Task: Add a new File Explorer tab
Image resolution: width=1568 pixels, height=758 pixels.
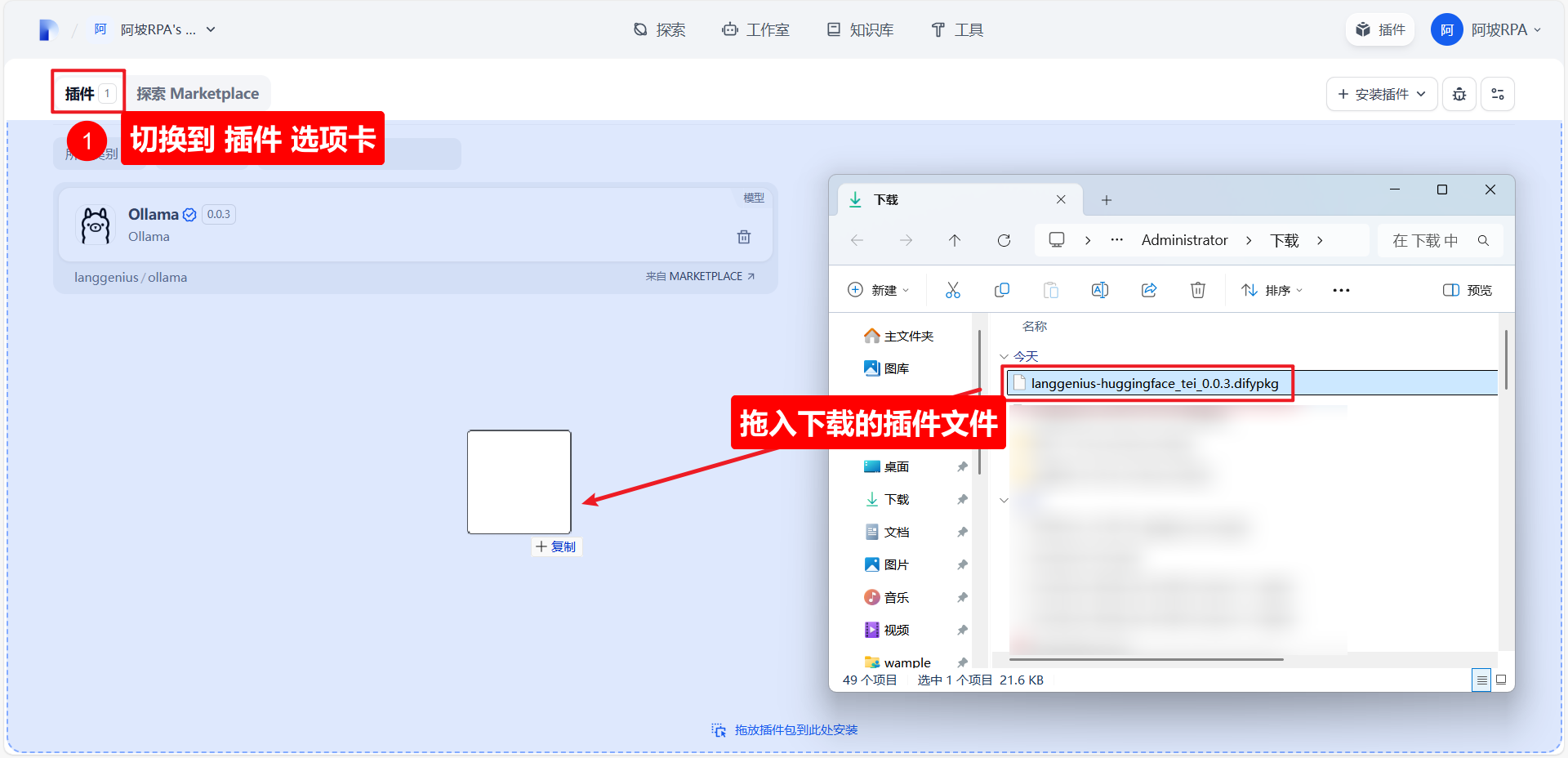Action: click(1106, 200)
